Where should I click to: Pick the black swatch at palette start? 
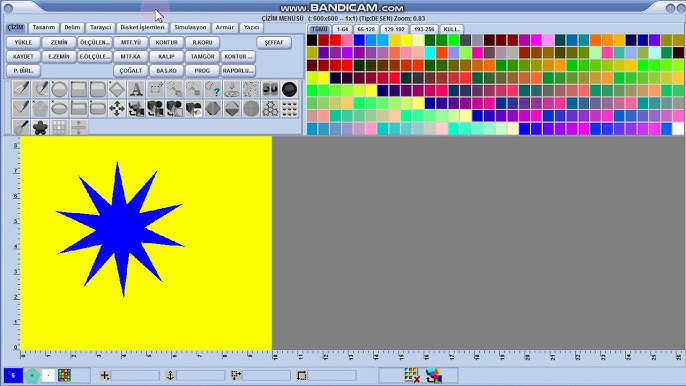click(312, 40)
